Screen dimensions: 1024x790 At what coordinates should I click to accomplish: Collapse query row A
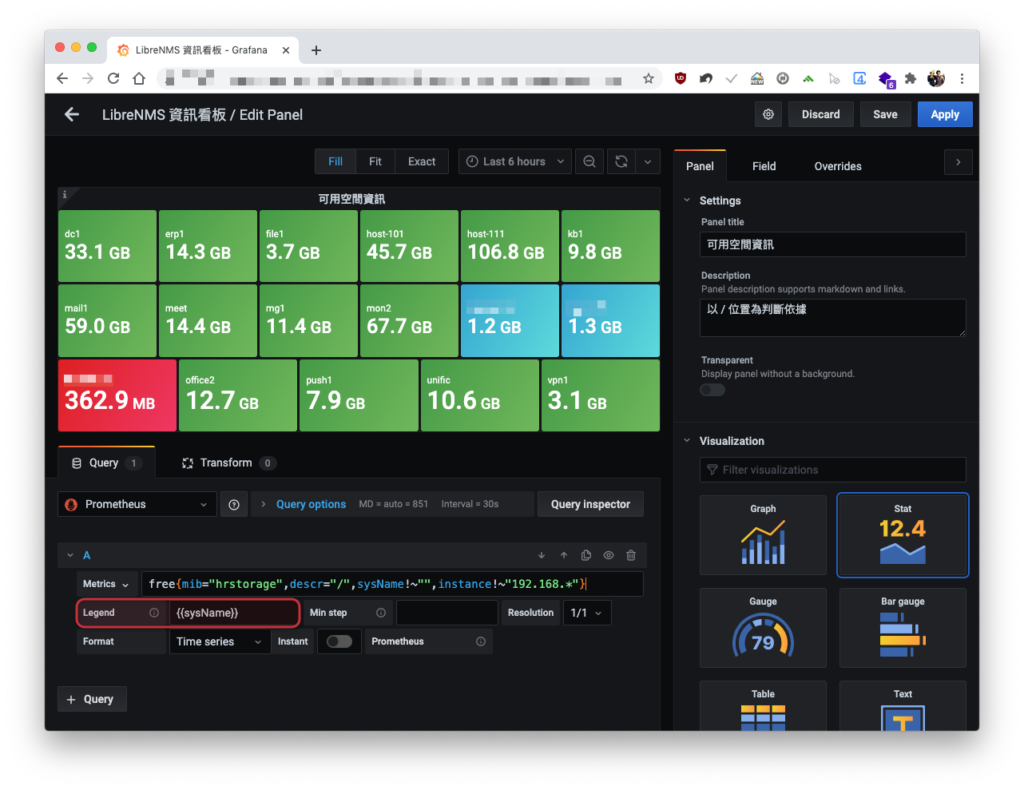[70, 555]
